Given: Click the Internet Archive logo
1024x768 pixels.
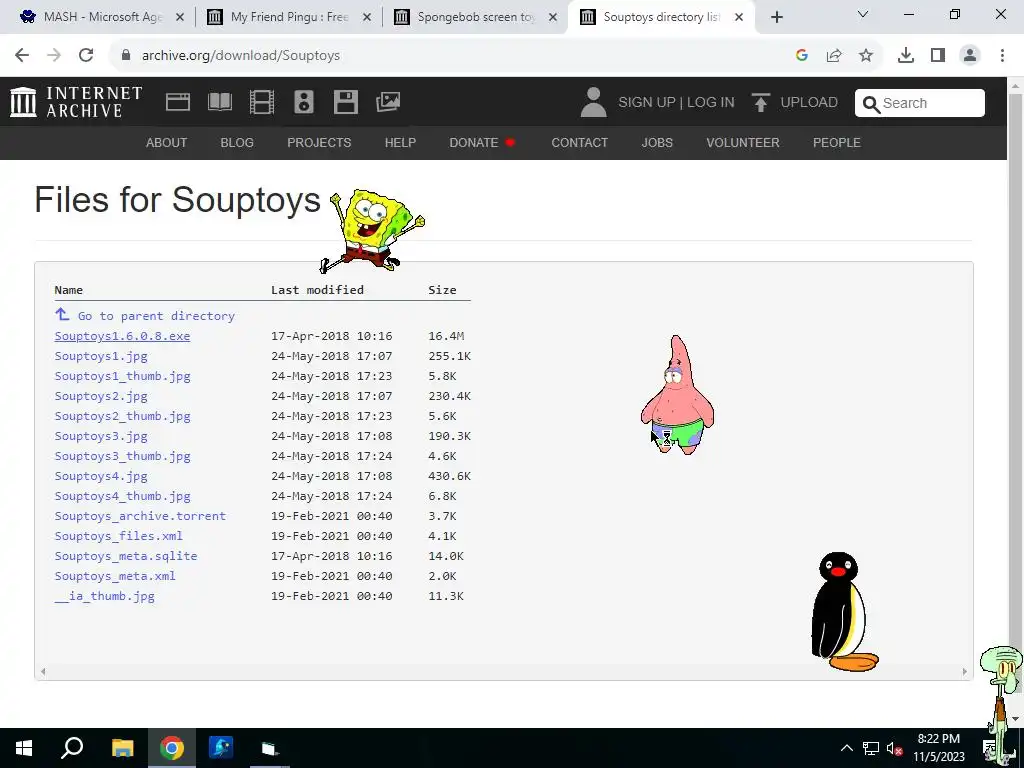Looking at the screenshot, I should [x=76, y=102].
